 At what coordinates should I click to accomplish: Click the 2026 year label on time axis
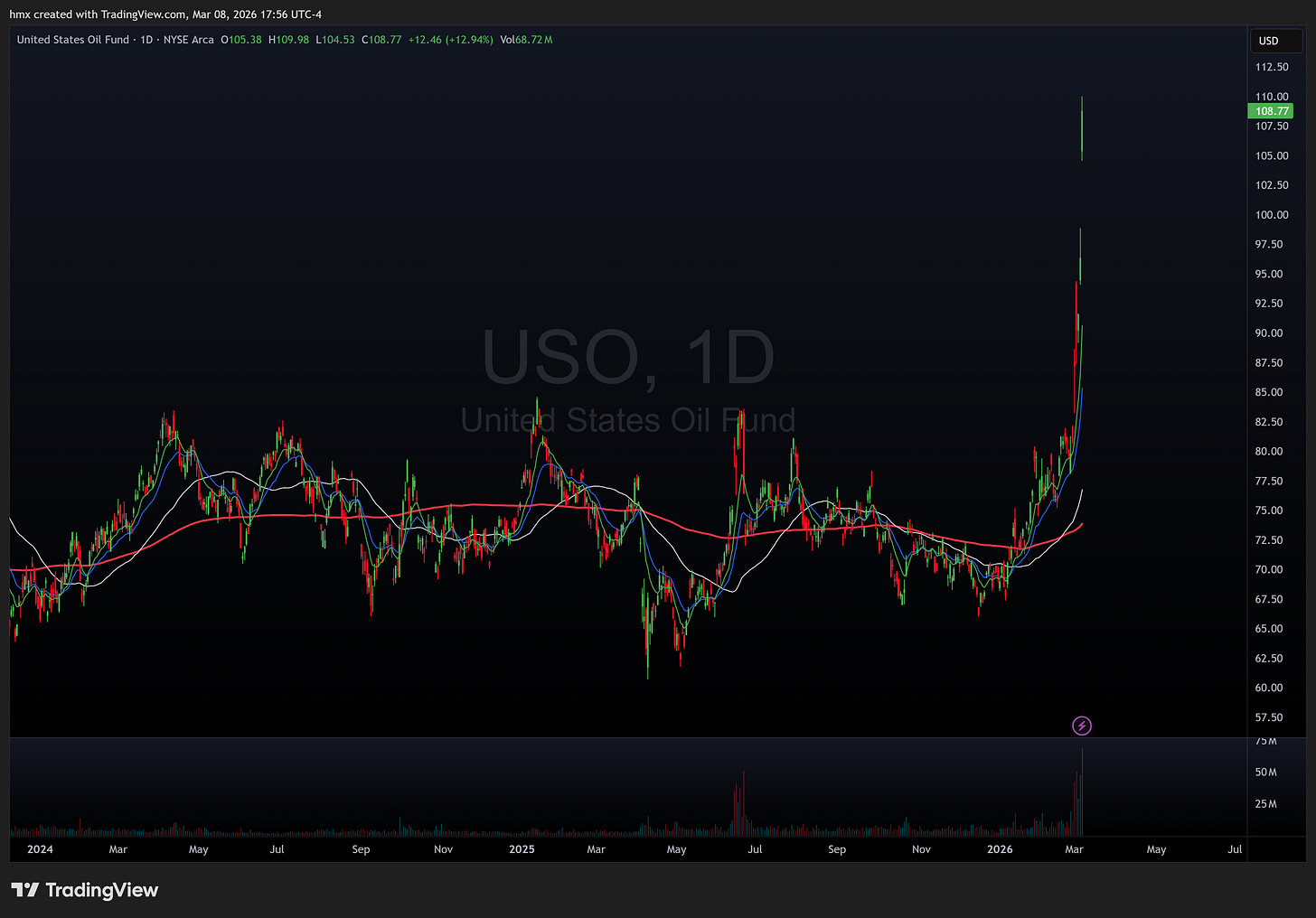[x=1000, y=849]
